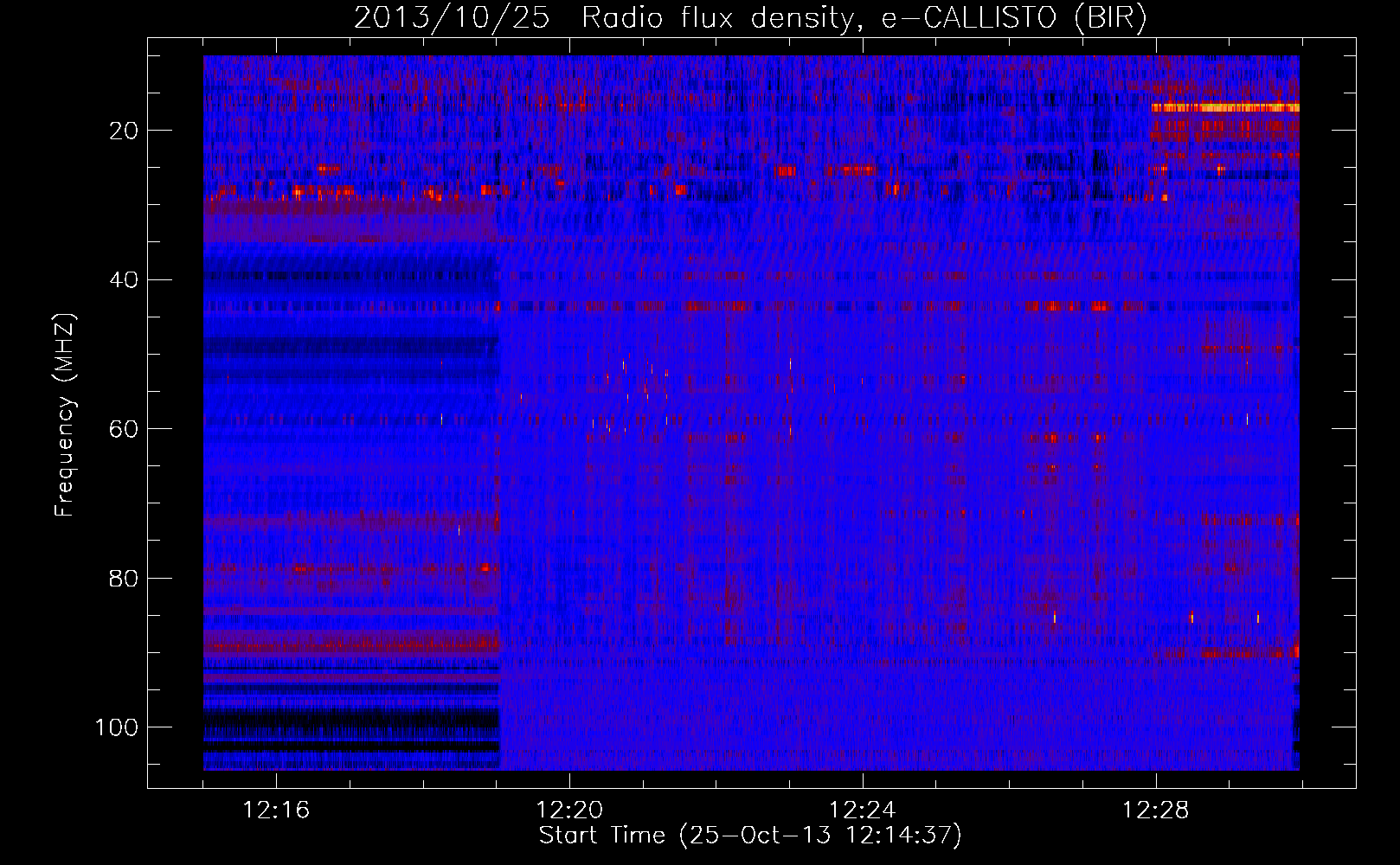Click the 12:24 time tick label
Screen dimensions: 1400x865
863,811
